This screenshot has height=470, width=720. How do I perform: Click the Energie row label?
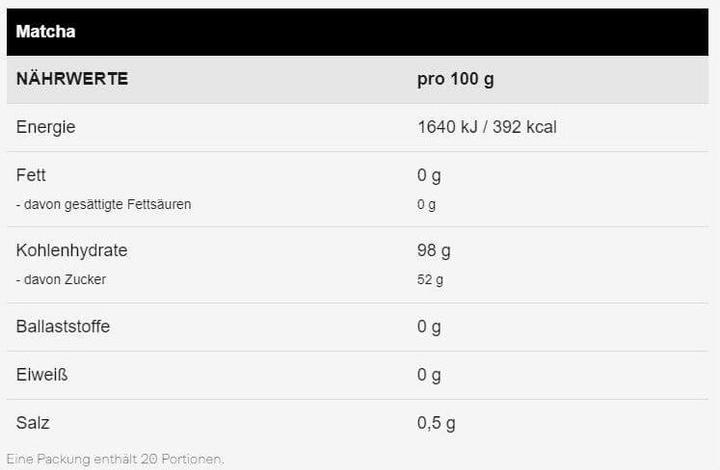coord(46,127)
